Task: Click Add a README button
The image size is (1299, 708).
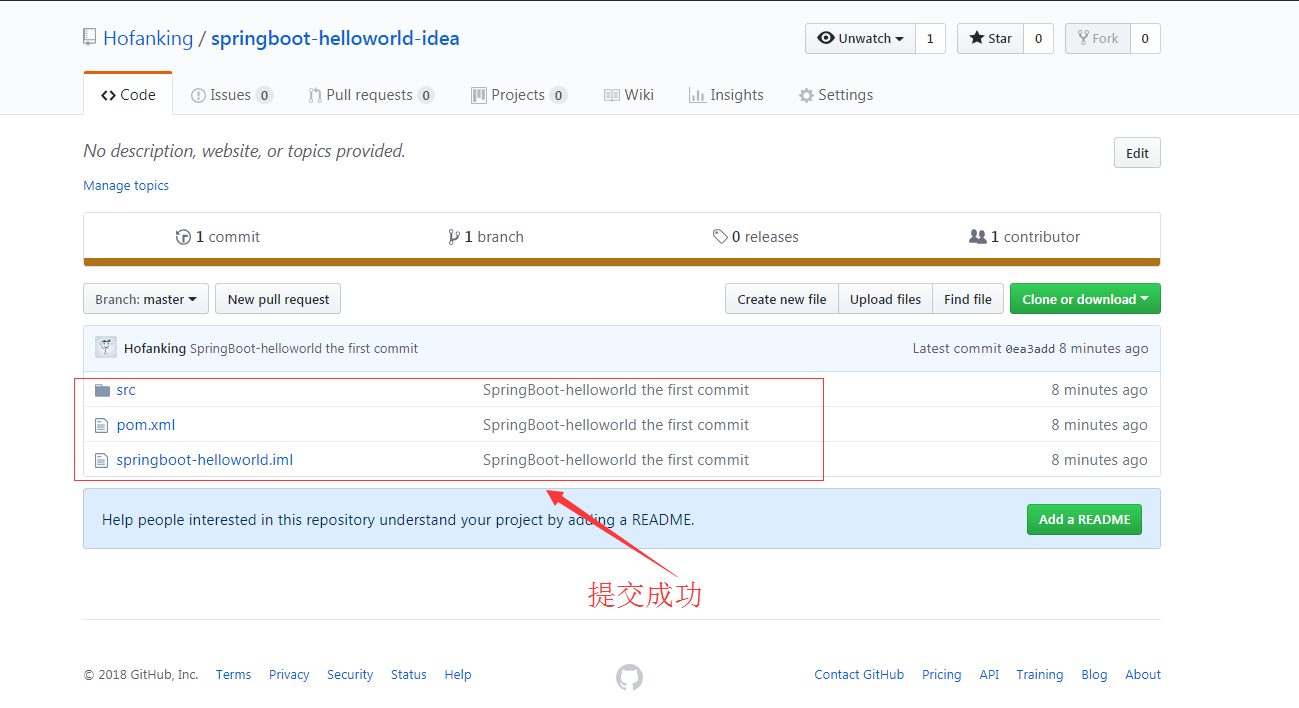Action: click(1084, 519)
